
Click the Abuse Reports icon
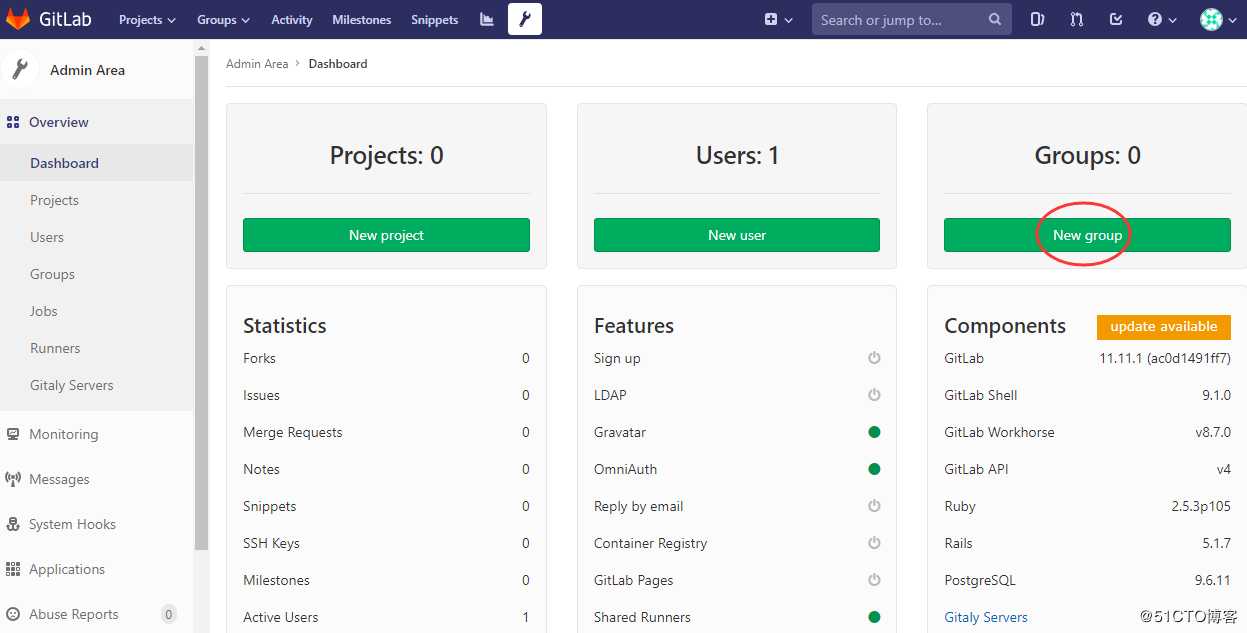click(x=13, y=614)
